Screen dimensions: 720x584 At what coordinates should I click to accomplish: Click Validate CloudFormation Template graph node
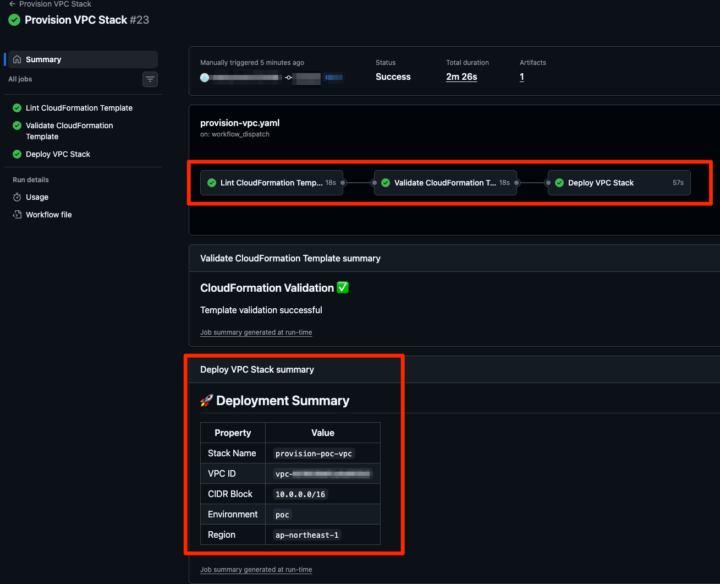tap(445, 183)
